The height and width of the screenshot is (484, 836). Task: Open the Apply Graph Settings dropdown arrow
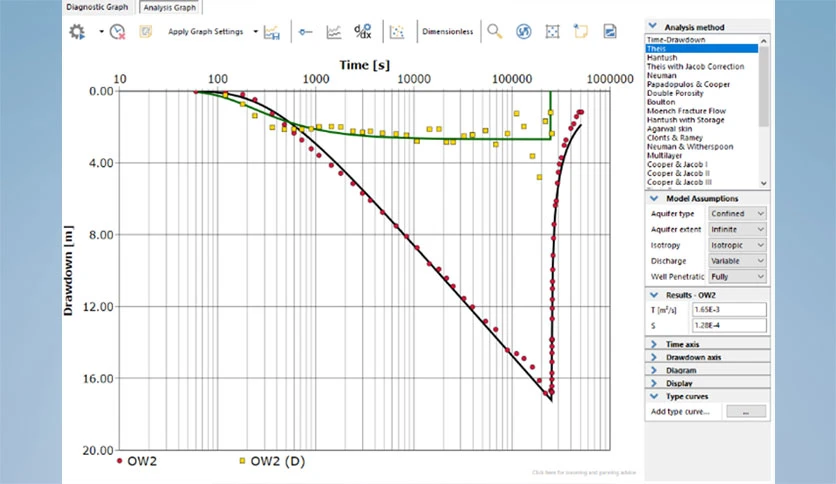tap(255, 32)
